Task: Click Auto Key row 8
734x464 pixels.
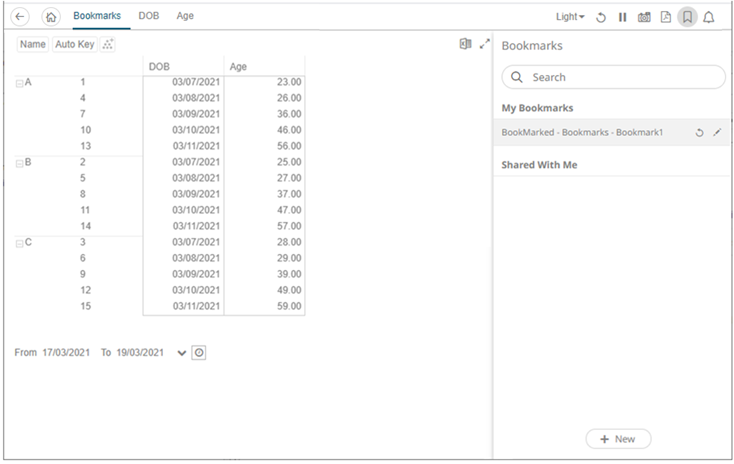Action: click(82, 194)
